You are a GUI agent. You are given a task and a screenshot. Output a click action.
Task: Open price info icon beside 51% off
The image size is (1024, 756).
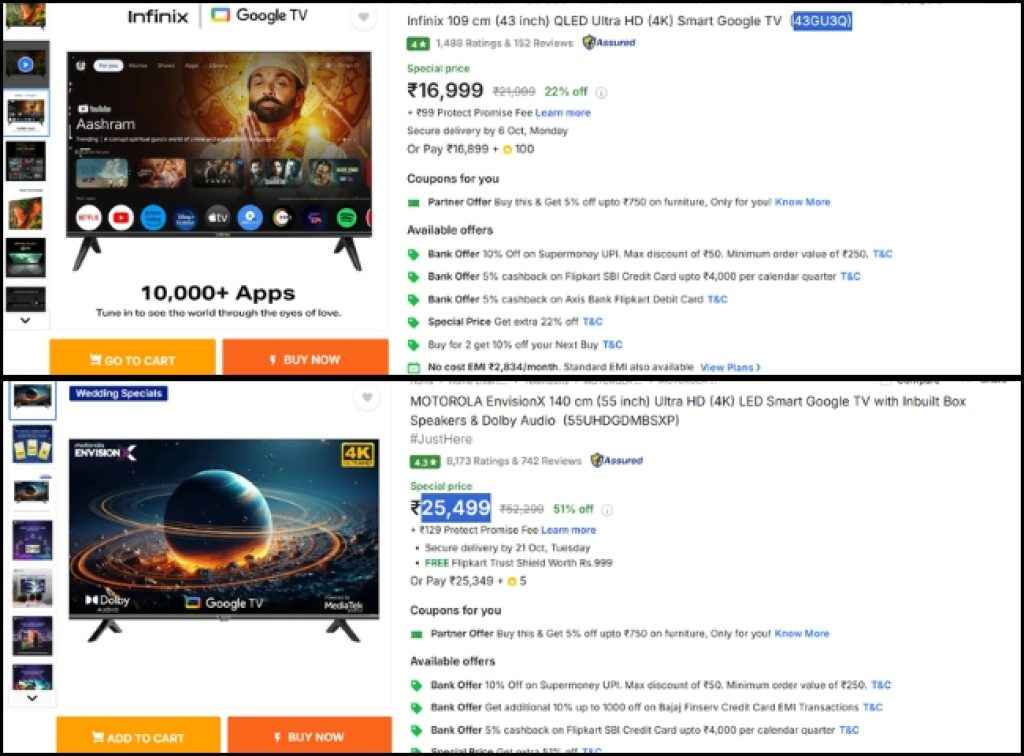(607, 510)
